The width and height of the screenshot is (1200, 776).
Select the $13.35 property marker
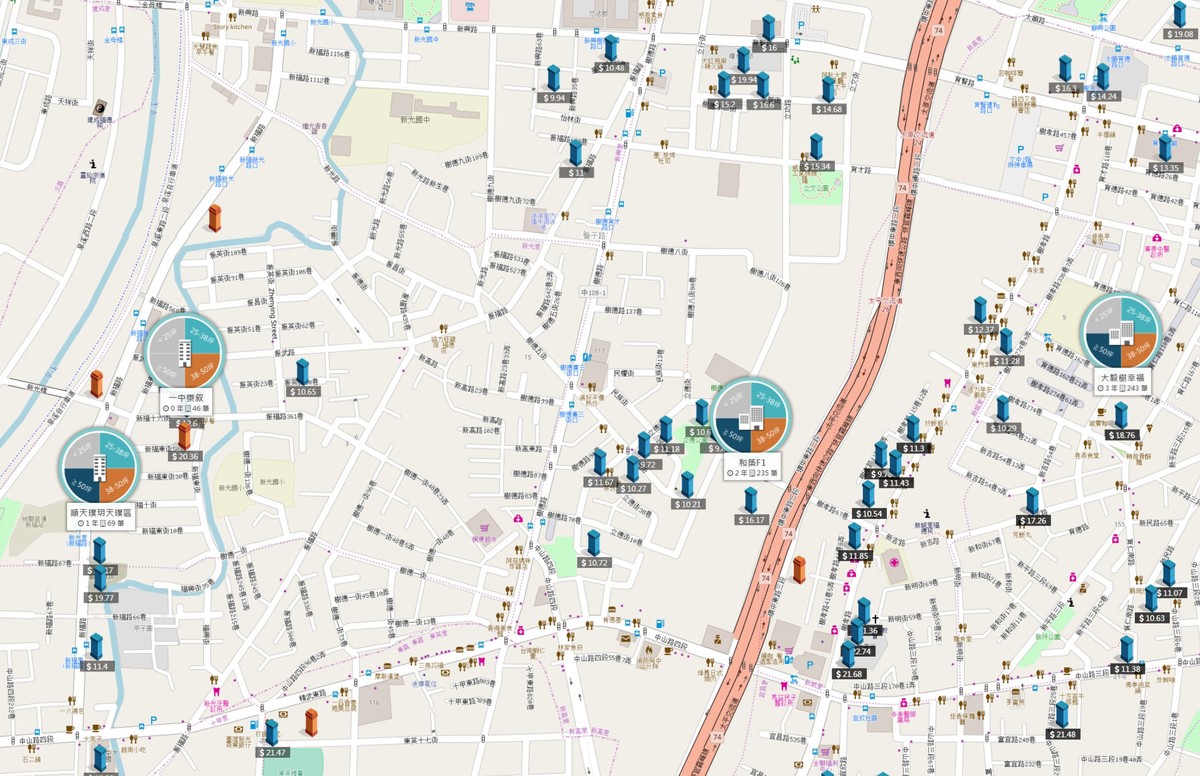click(x=1165, y=147)
